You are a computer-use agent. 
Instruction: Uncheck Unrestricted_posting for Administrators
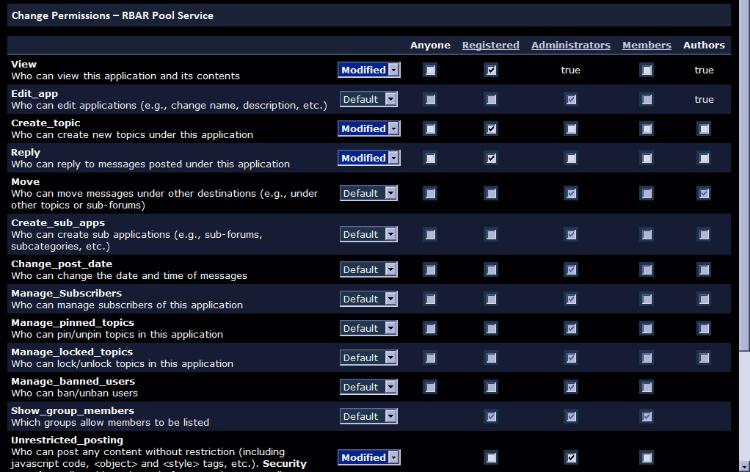pos(571,457)
